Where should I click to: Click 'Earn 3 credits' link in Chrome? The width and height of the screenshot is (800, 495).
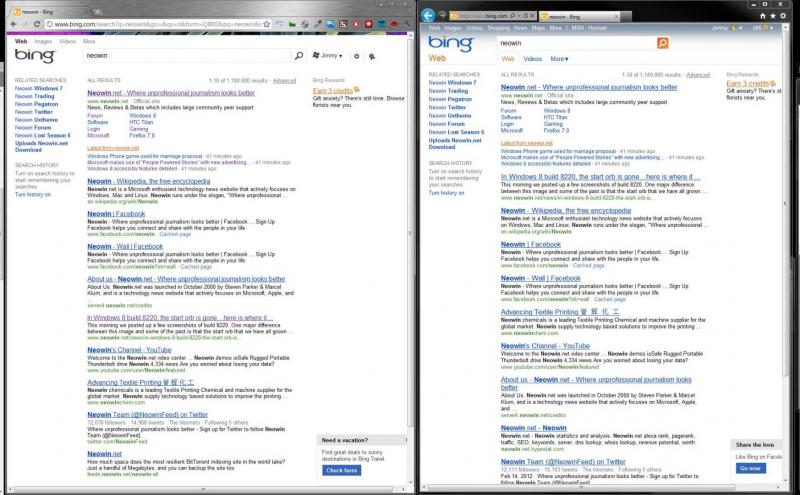[333, 90]
